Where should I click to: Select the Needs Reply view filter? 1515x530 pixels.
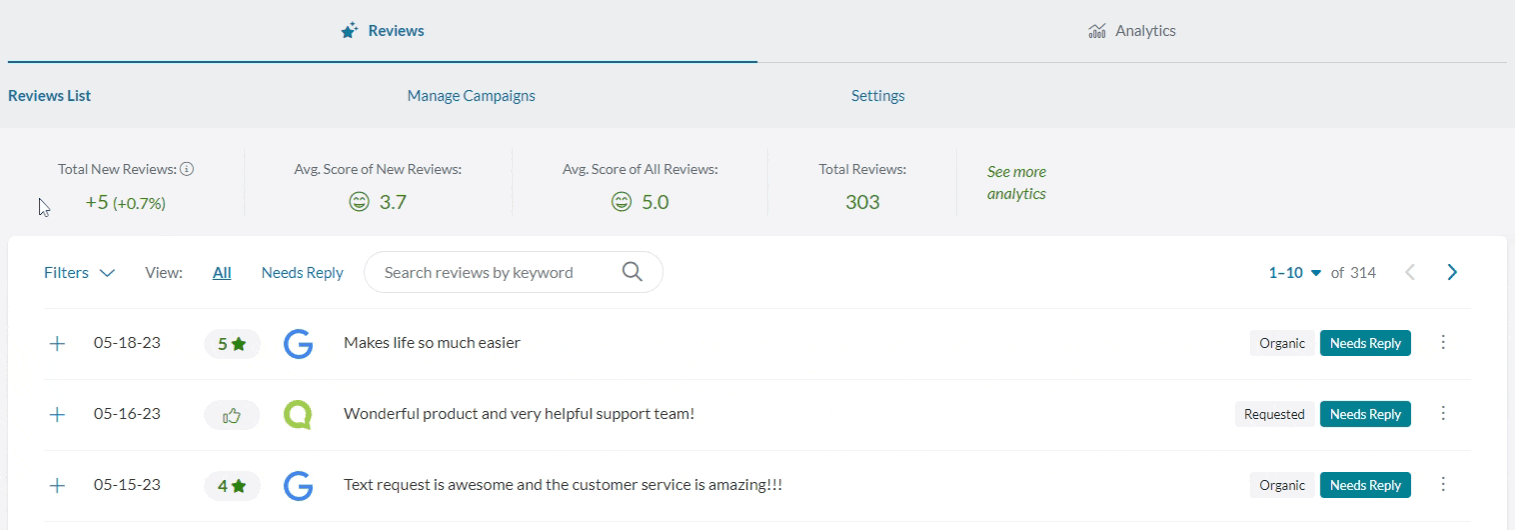302,273
